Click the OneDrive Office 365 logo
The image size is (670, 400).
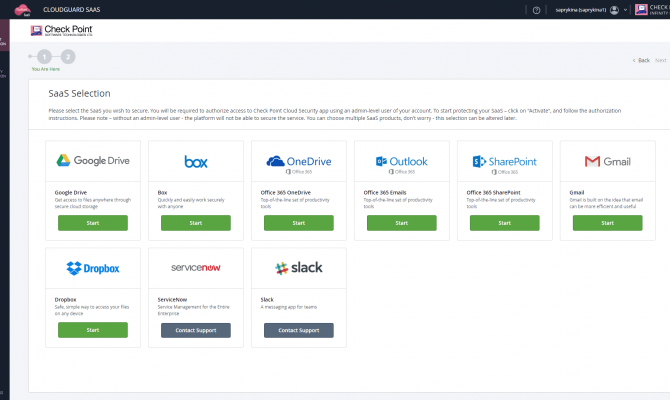pyautogui.click(x=299, y=164)
